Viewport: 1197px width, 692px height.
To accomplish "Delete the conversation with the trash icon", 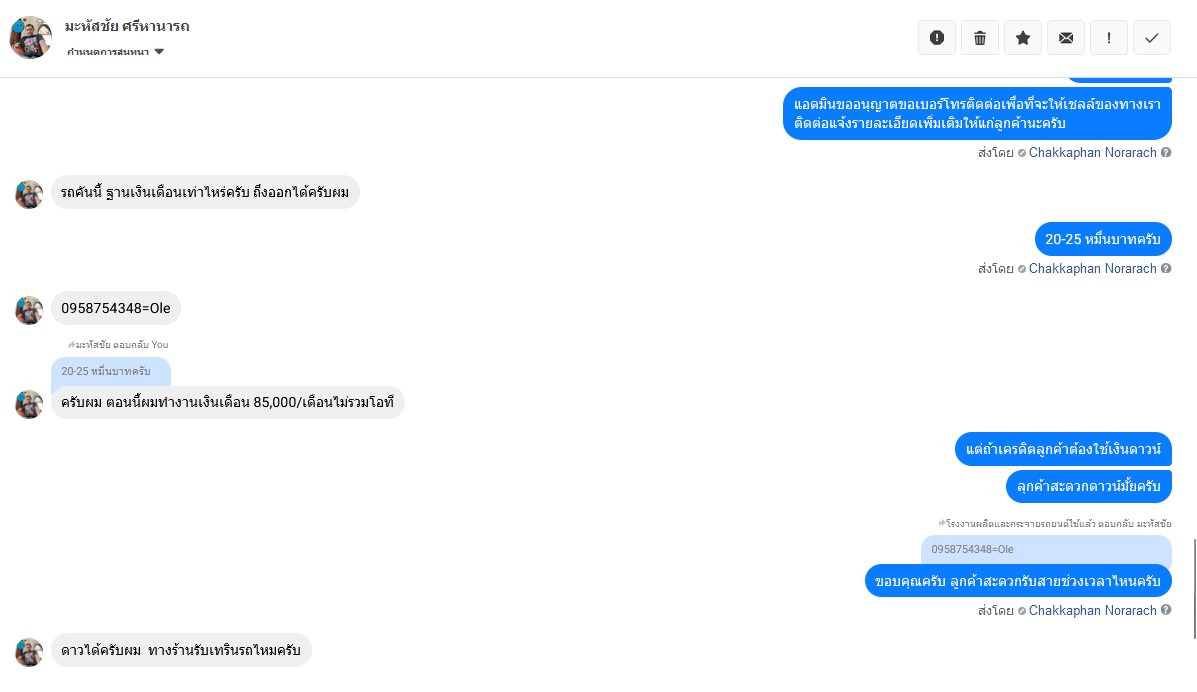I will (980, 38).
